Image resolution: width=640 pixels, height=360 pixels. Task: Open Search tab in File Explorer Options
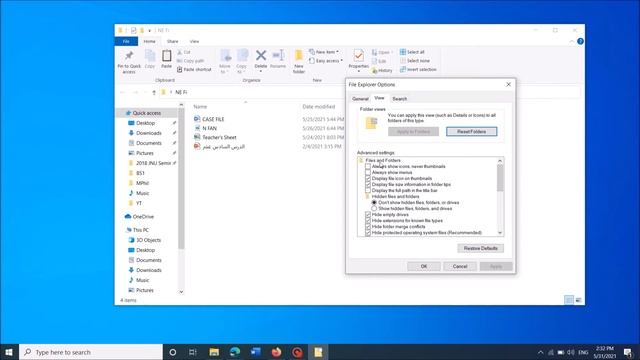400,99
